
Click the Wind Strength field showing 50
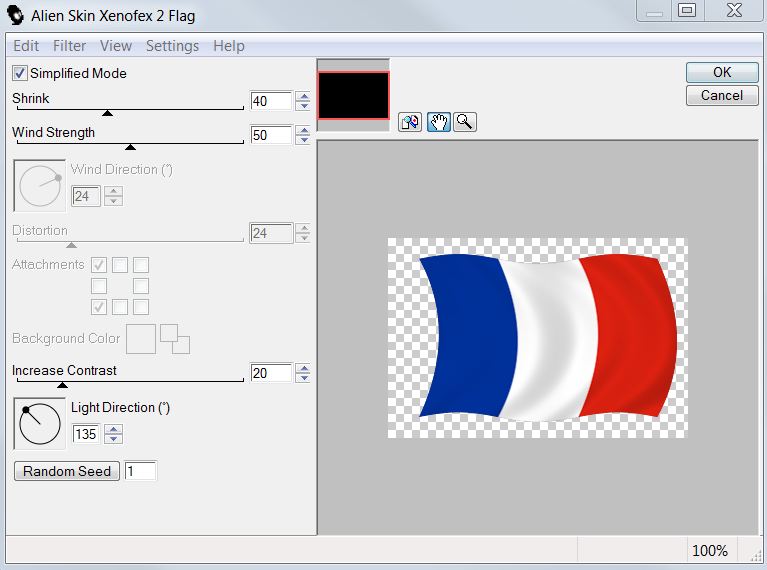271,135
